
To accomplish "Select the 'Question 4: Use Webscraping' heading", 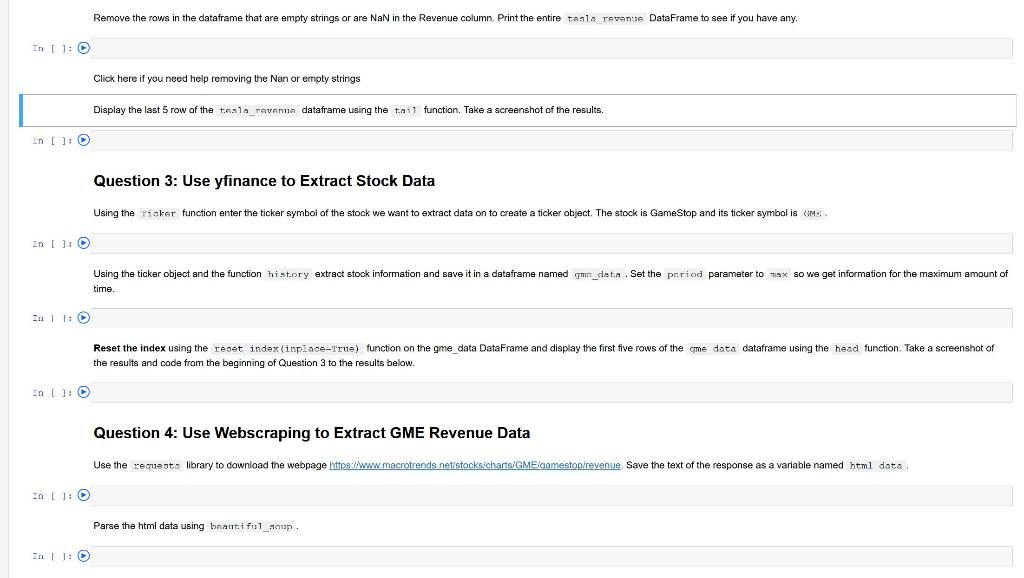I will 312,433.
